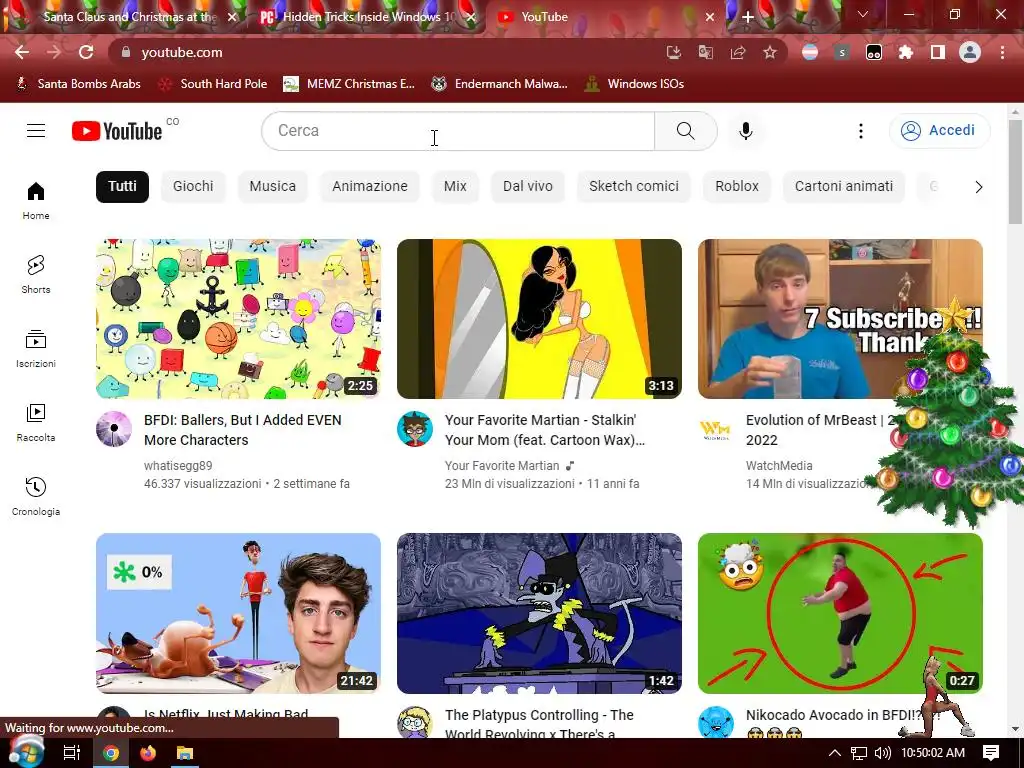Image resolution: width=1024 pixels, height=768 pixels.
Task: Click the install app icon in the address bar
Action: click(674, 52)
